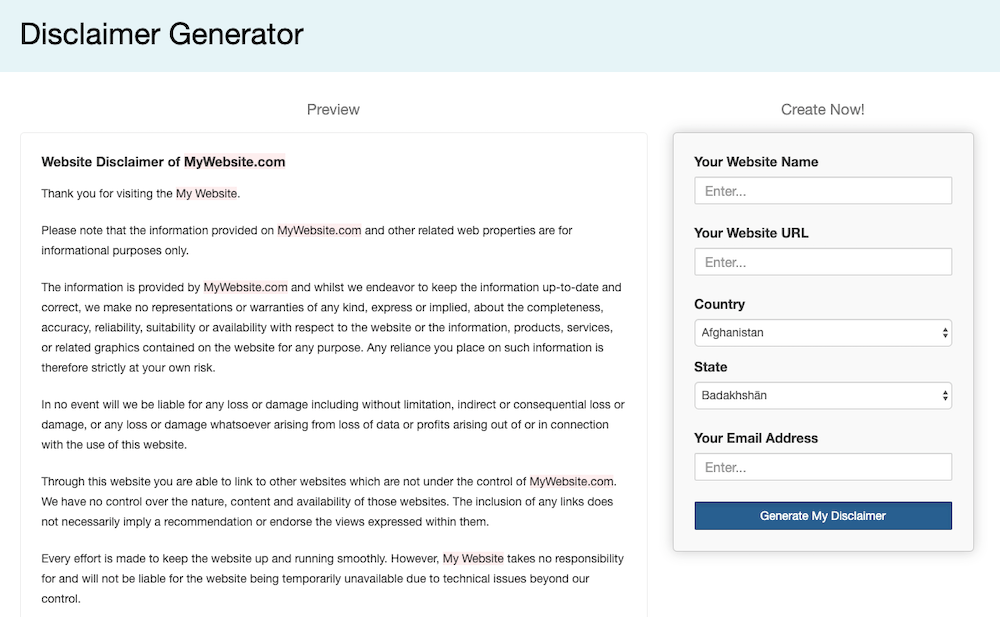Click highlighted My Website in thank-you line
Image resolution: width=1000 pixels, height=617 pixels.
coord(207,193)
